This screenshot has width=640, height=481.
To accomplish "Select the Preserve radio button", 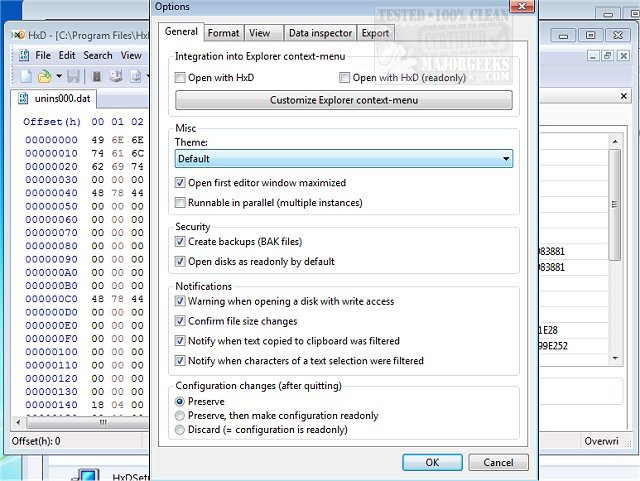I will point(180,402).
